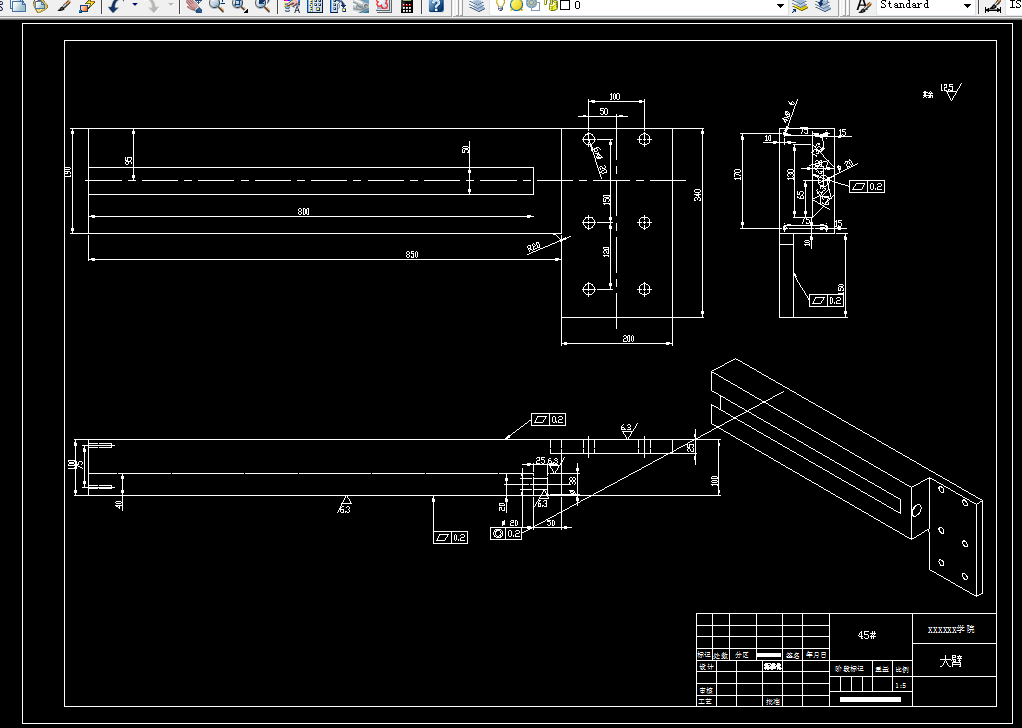Click the greyed Redo arrow
This screenshot has height=728, width=1022.
click(152, 6)
